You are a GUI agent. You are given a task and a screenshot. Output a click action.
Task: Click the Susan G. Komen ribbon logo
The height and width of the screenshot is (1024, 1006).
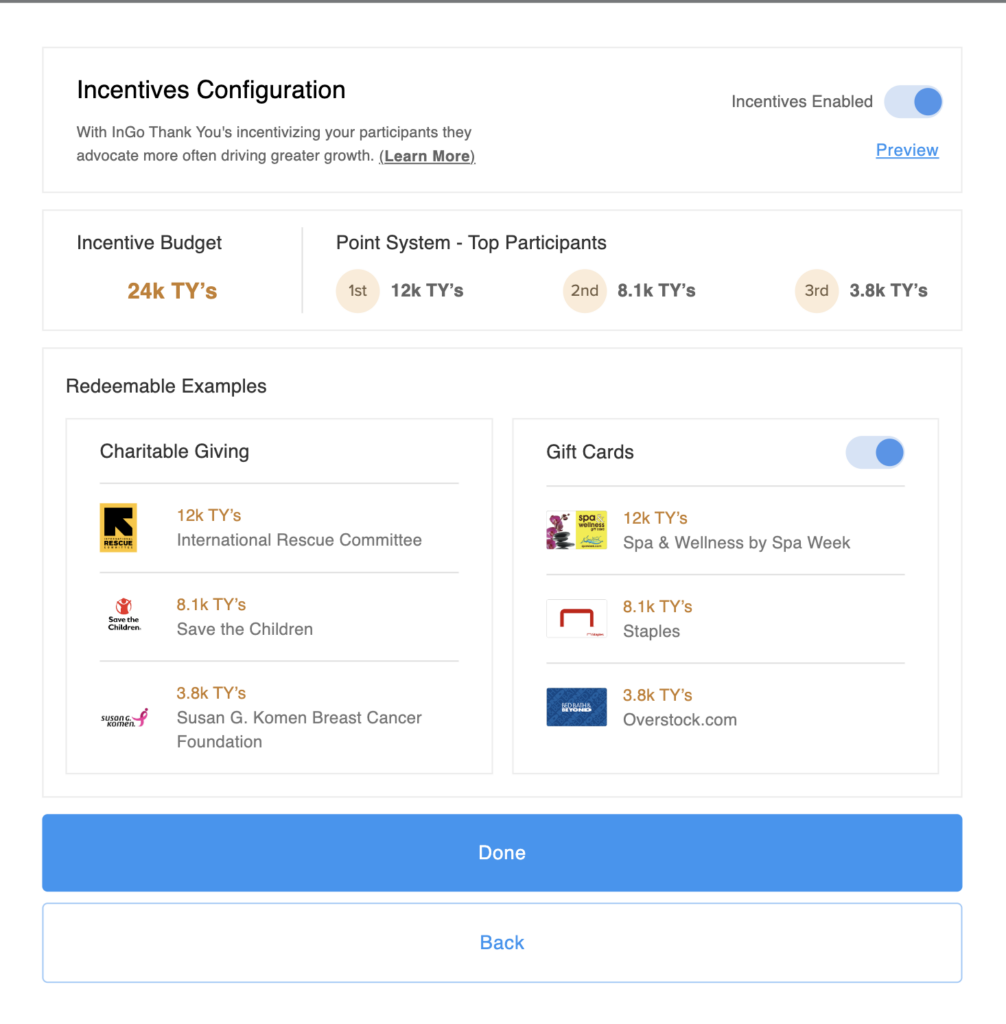[x=124, y=718]
